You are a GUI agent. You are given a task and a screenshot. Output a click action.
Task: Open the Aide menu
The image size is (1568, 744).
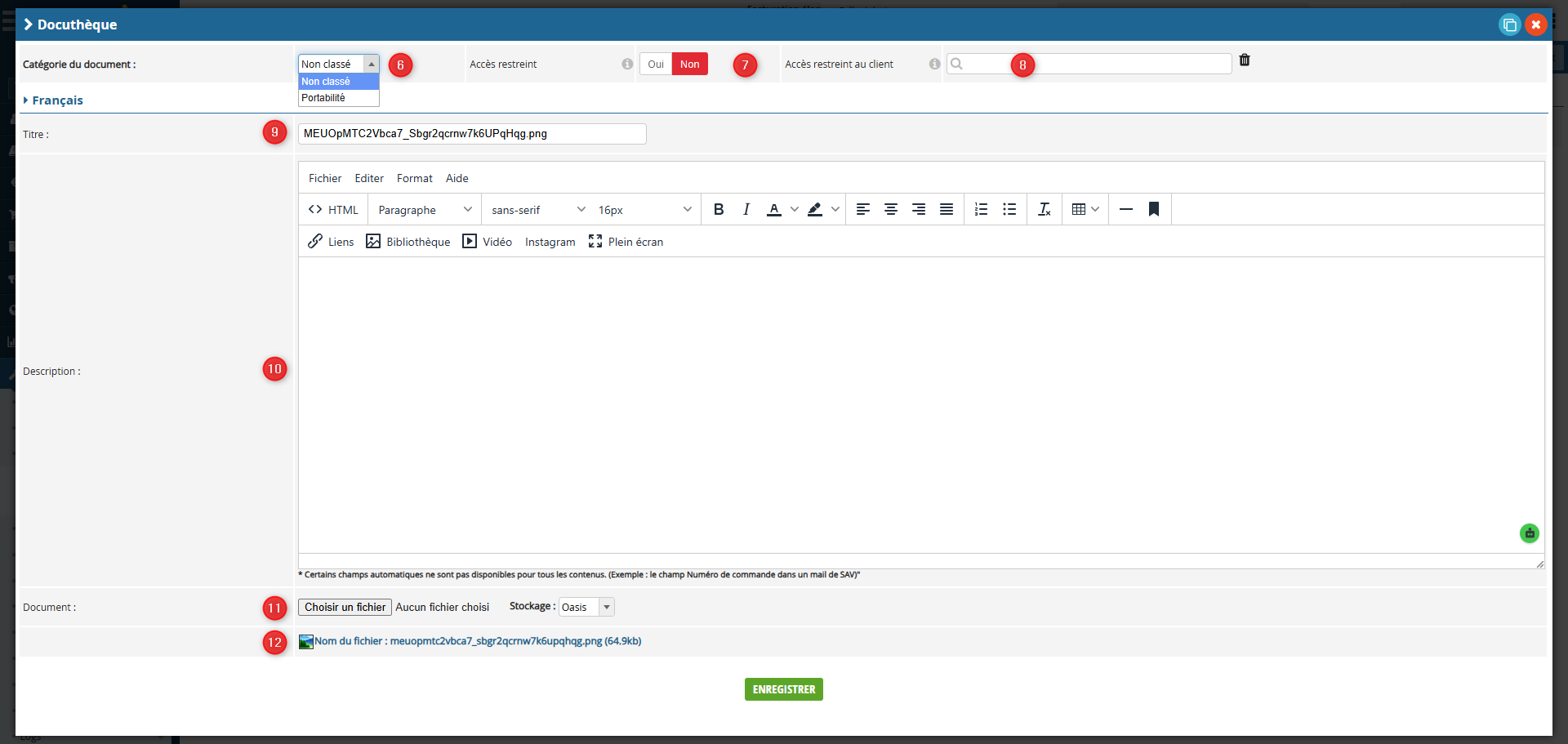457,178
